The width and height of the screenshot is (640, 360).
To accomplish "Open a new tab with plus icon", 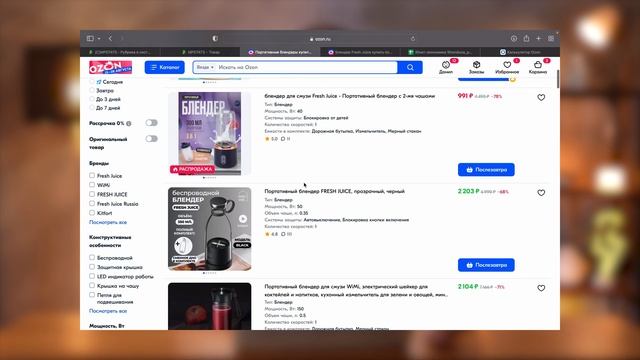I will click(x=538, y=38).
